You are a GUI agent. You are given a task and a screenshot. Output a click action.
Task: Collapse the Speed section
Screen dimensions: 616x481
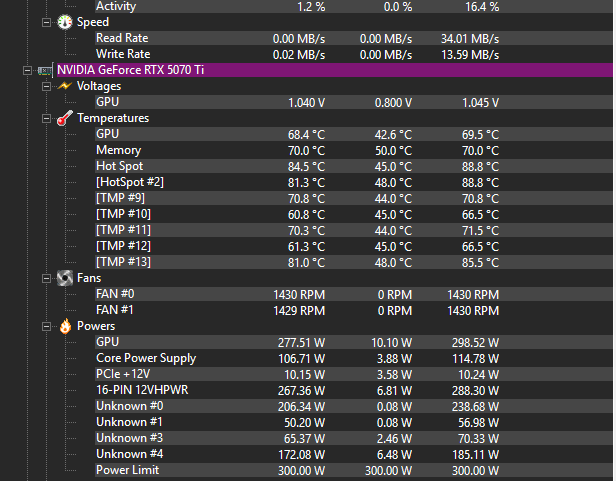[46, 22]
